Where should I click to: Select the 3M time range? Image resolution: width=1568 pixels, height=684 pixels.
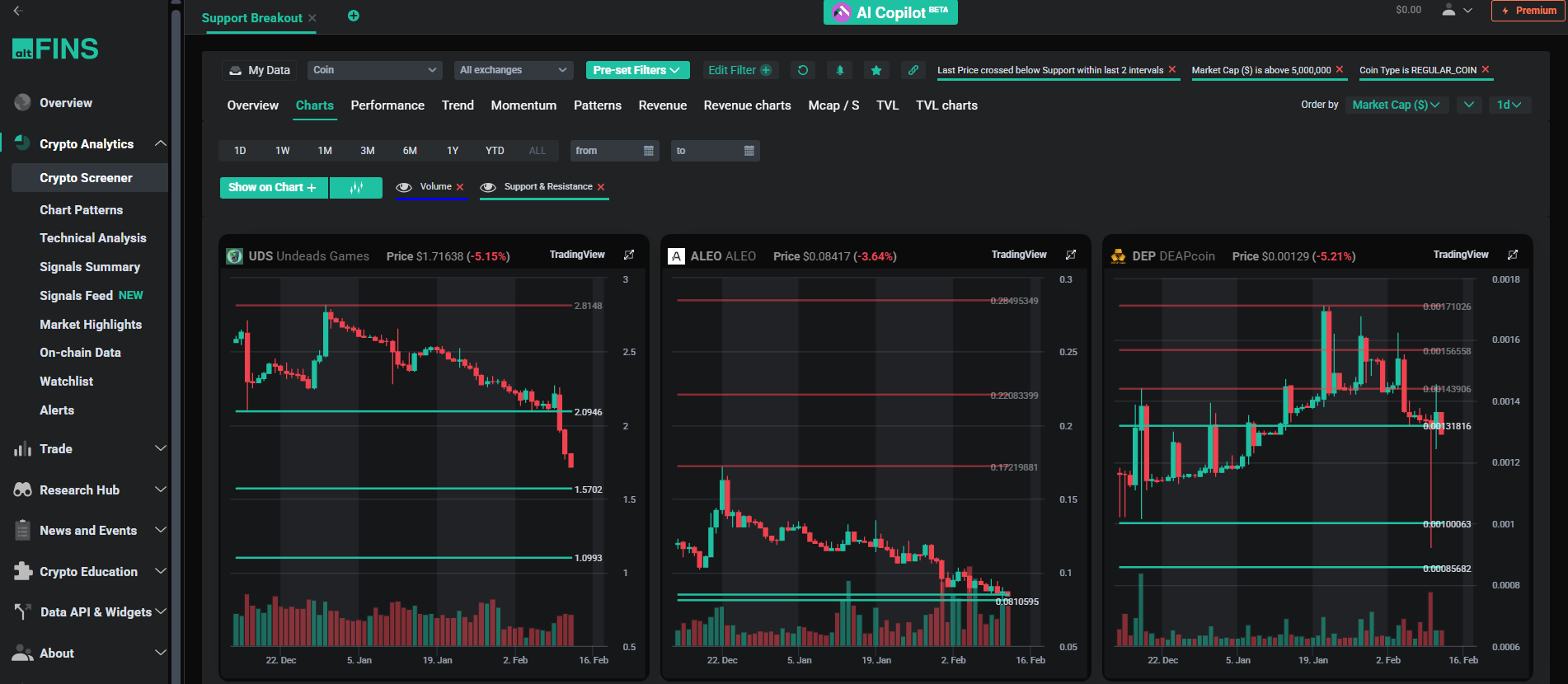coord(367,151)
